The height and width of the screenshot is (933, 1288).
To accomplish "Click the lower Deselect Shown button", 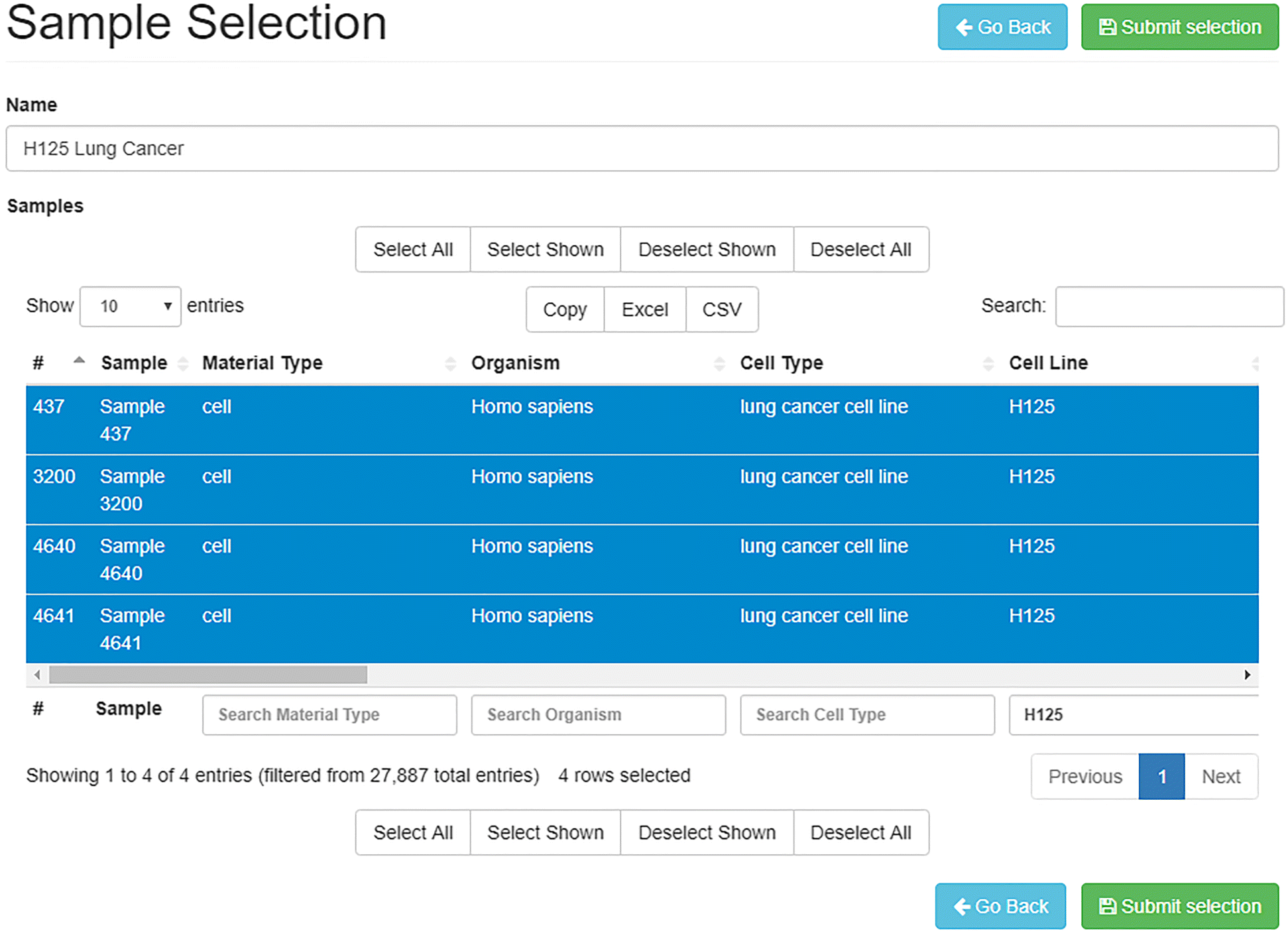I will (x=707, y=832).
